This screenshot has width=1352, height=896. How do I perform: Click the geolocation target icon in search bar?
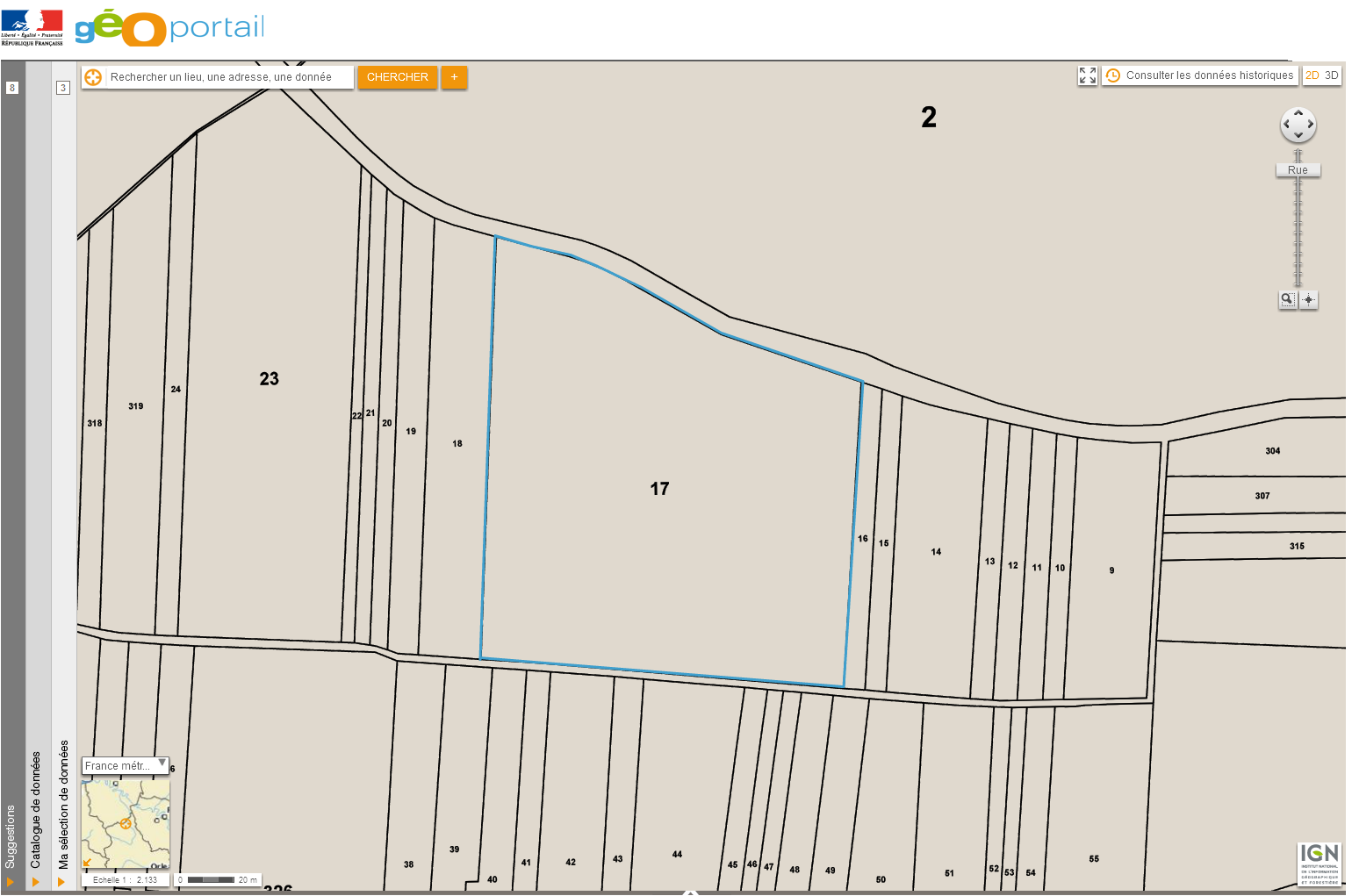93,77
